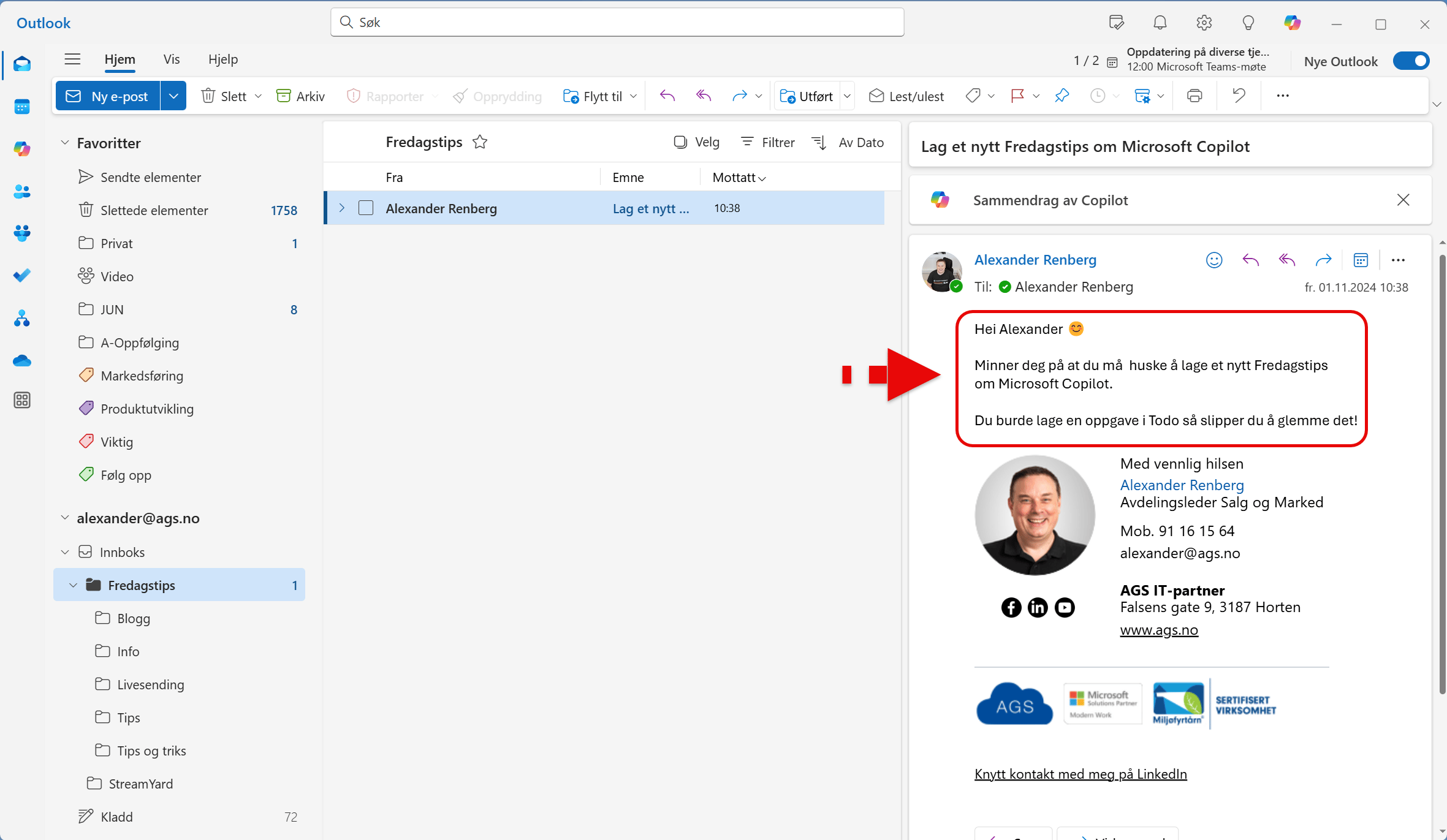Open the Vis tab
The width and height of the screenshot is (1447, 840).
click(x=172, y=59)
